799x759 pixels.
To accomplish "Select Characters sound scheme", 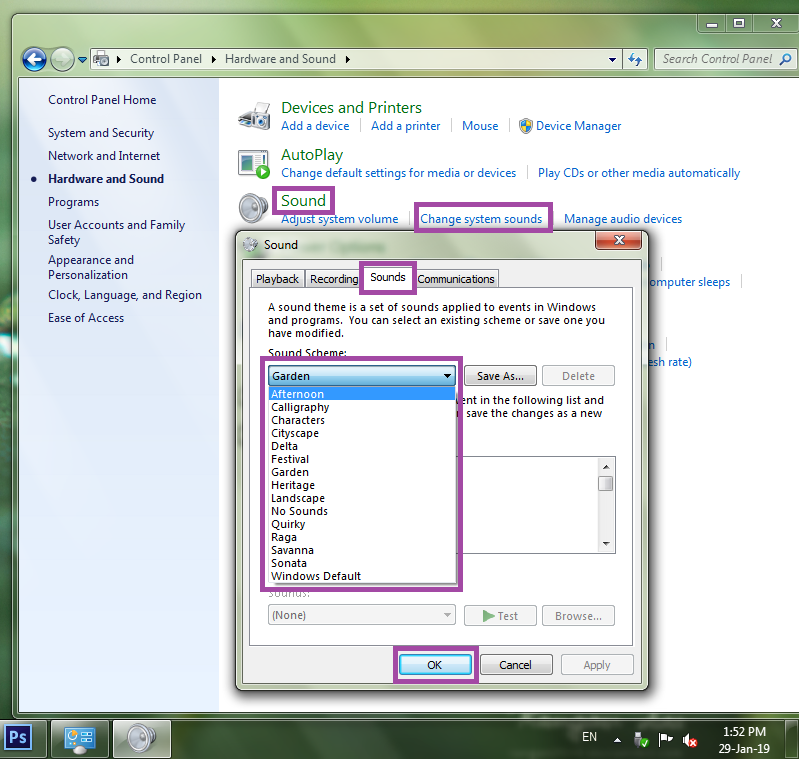I will pos(361,420).
